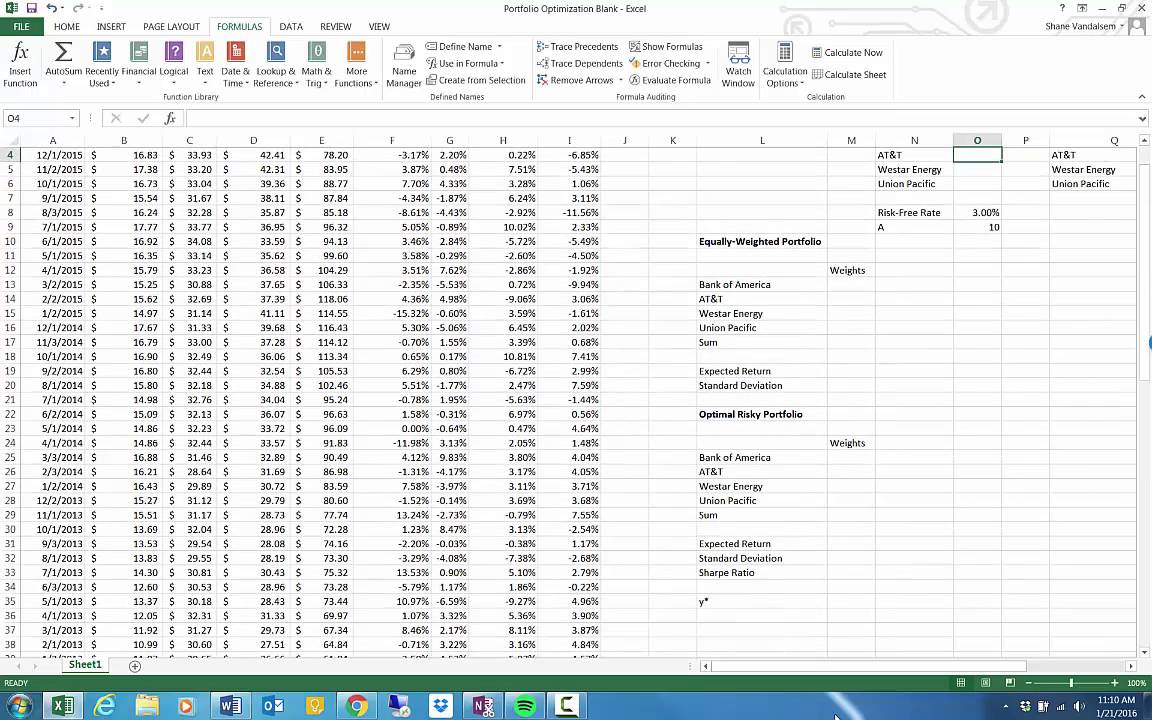The image size is (1152, 720).
Task: Open Date & Time functions menu
Action: click(x=235, y=65)
